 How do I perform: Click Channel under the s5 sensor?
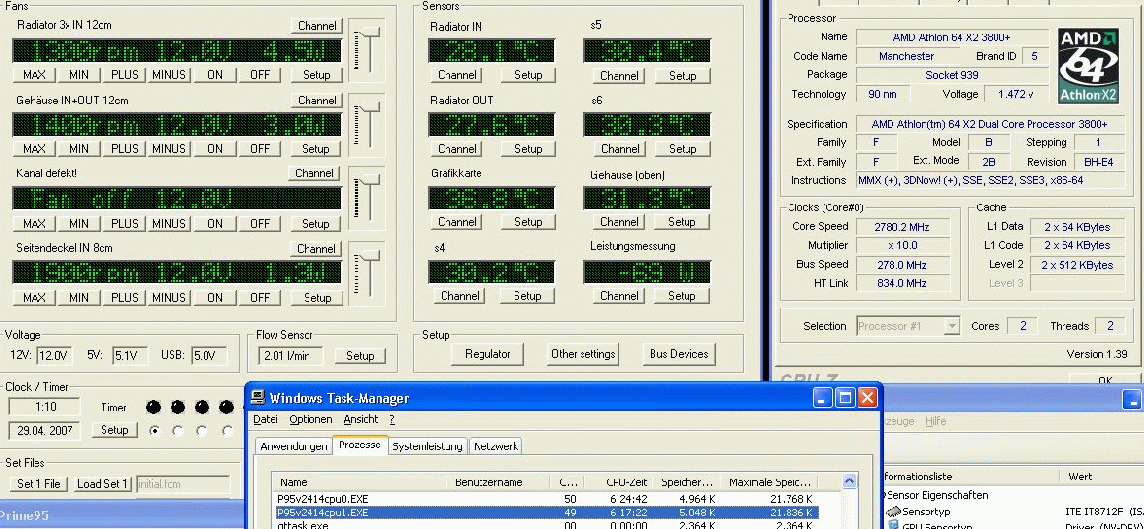(619, 75)
